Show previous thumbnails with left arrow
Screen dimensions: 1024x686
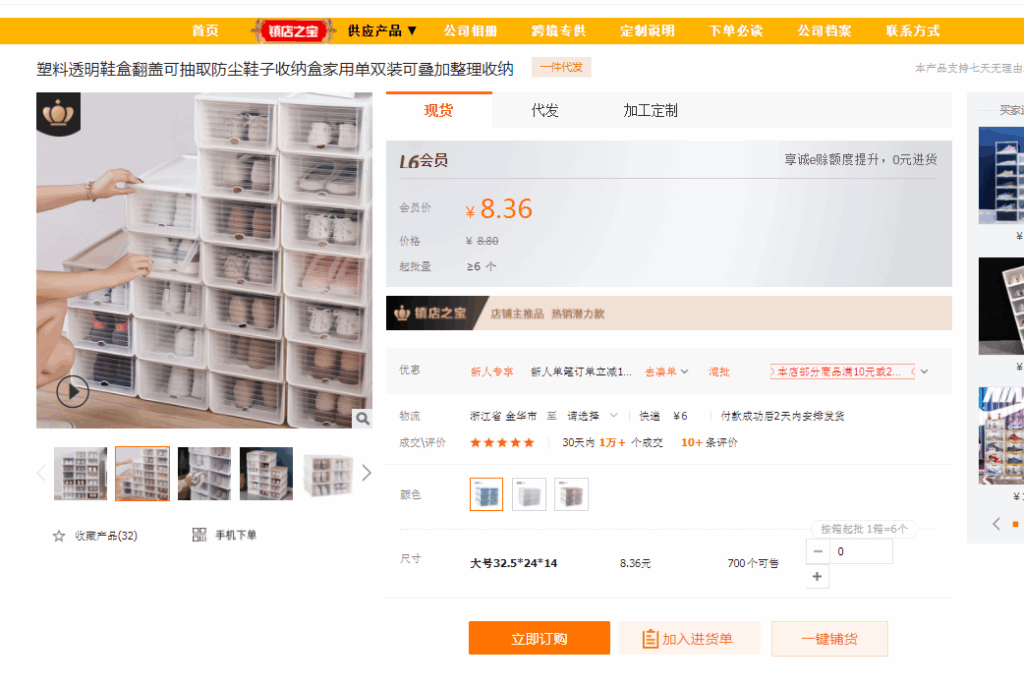41,473
